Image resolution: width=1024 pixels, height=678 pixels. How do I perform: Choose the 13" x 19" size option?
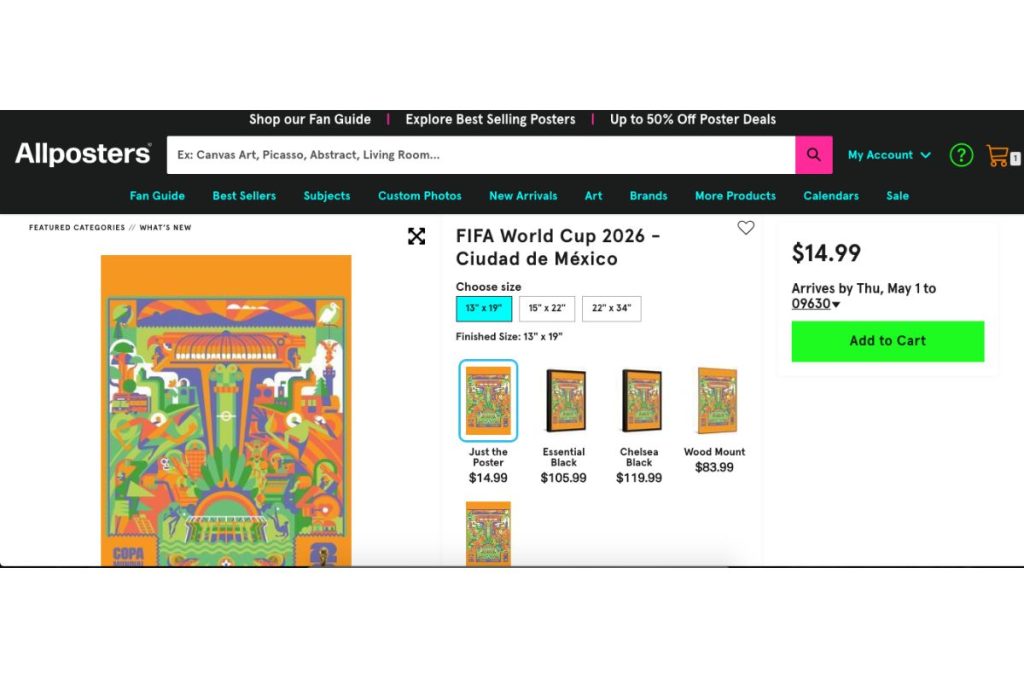pos(484,308)
